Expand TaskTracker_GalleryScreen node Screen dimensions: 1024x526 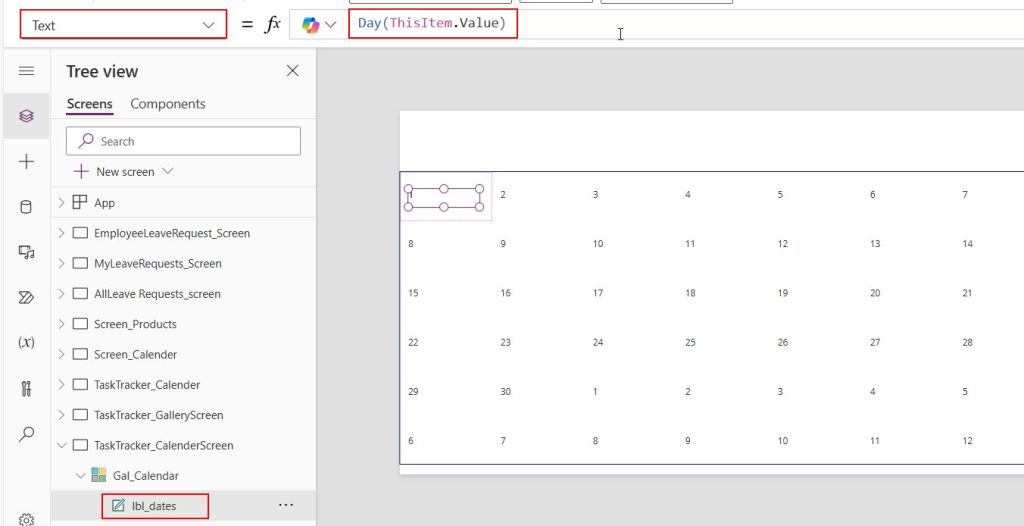[61, 415]
